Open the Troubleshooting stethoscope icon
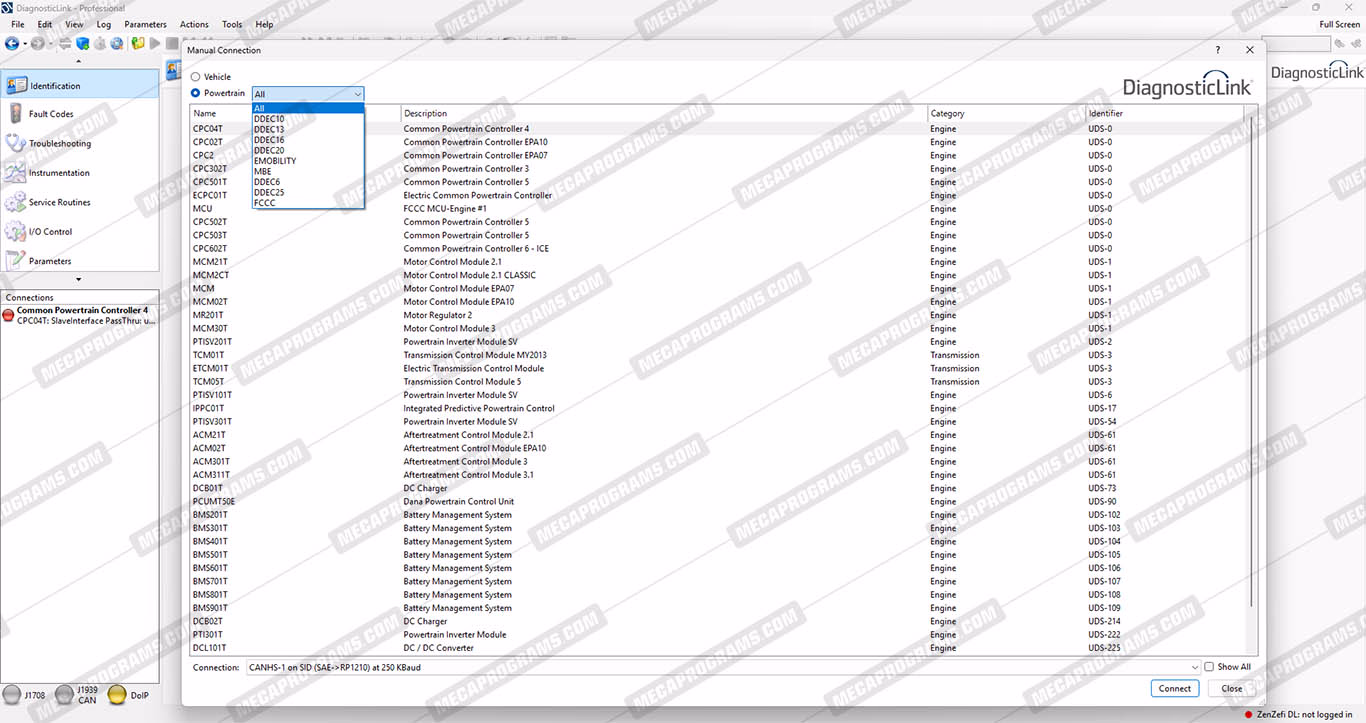Viewport: 1366px width, 723px height. click(x=15, y=143)
